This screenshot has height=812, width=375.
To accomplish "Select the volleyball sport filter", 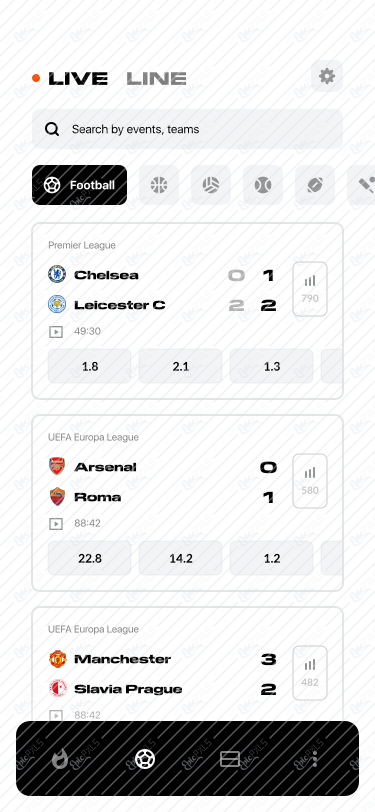I will coord(211,185).
